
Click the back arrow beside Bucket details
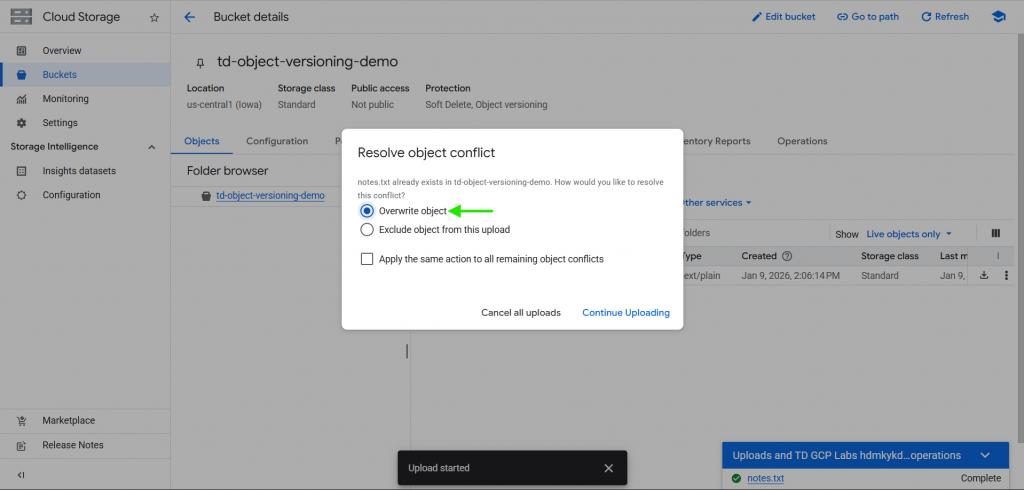click(x=190, y=17)
